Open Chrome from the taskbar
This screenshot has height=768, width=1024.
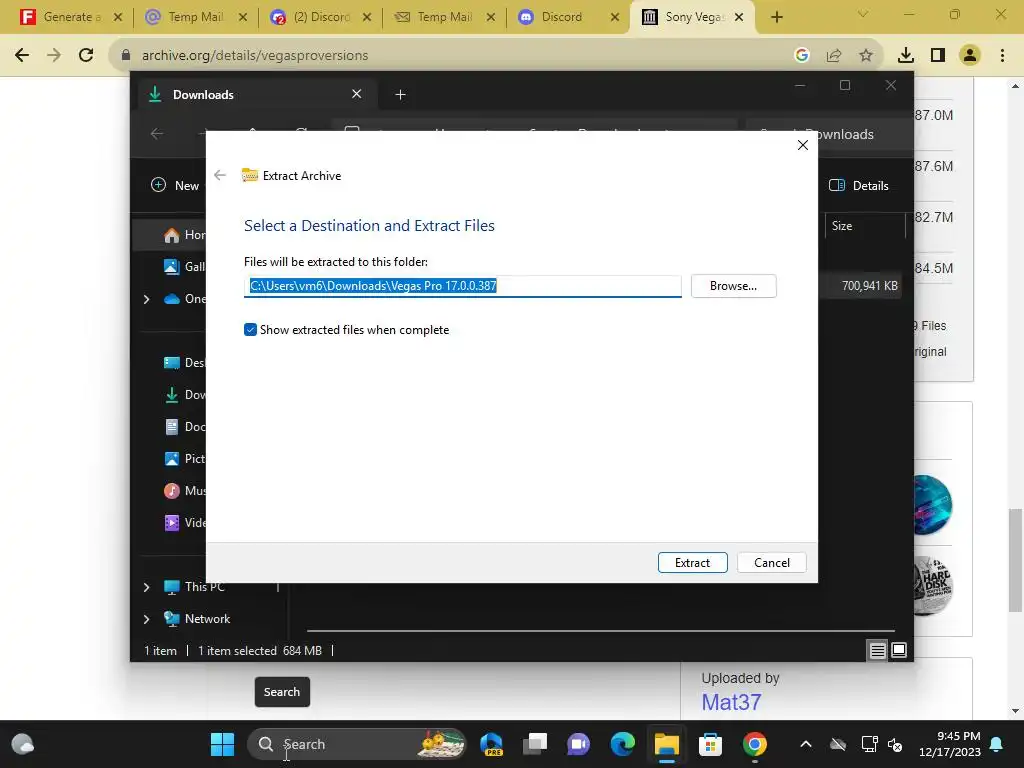(754, 744)
